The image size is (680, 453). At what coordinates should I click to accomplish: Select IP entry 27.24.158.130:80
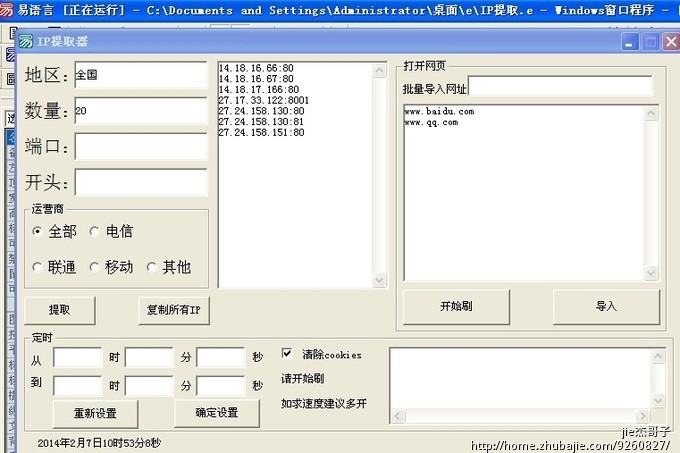[x=262, y=111]
